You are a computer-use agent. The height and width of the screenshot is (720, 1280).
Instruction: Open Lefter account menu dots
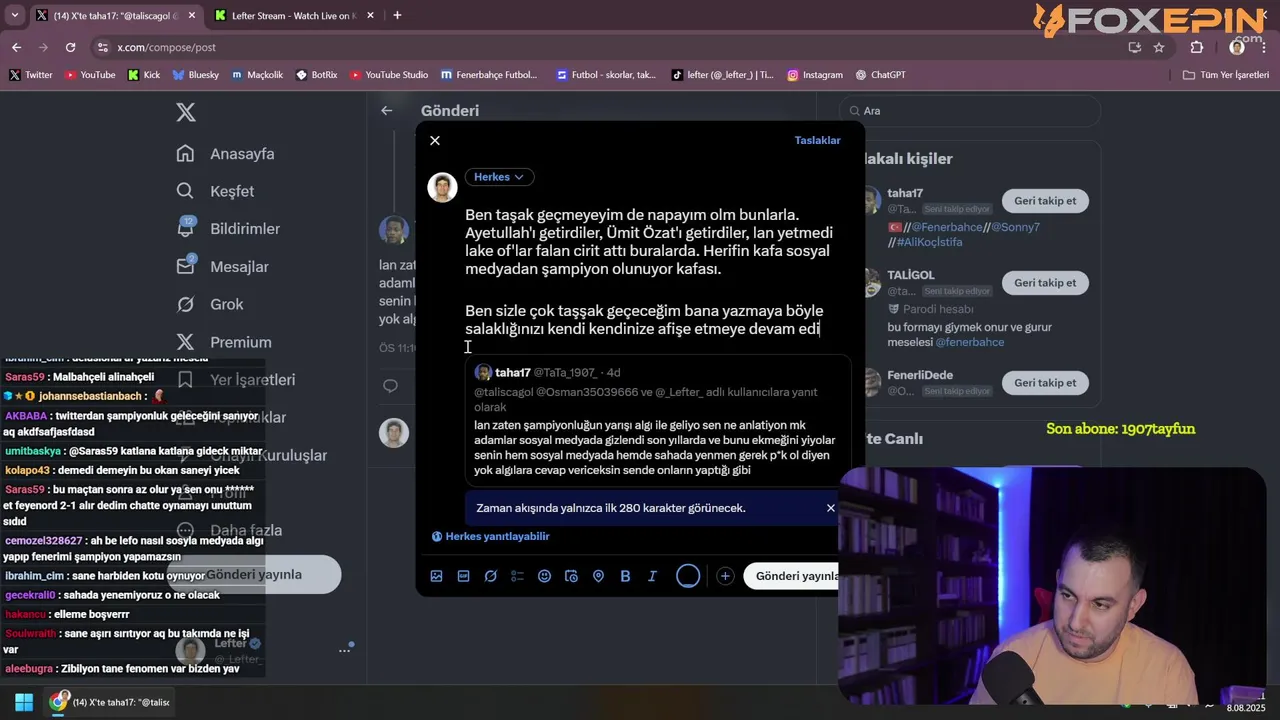[x=344, y=650]
